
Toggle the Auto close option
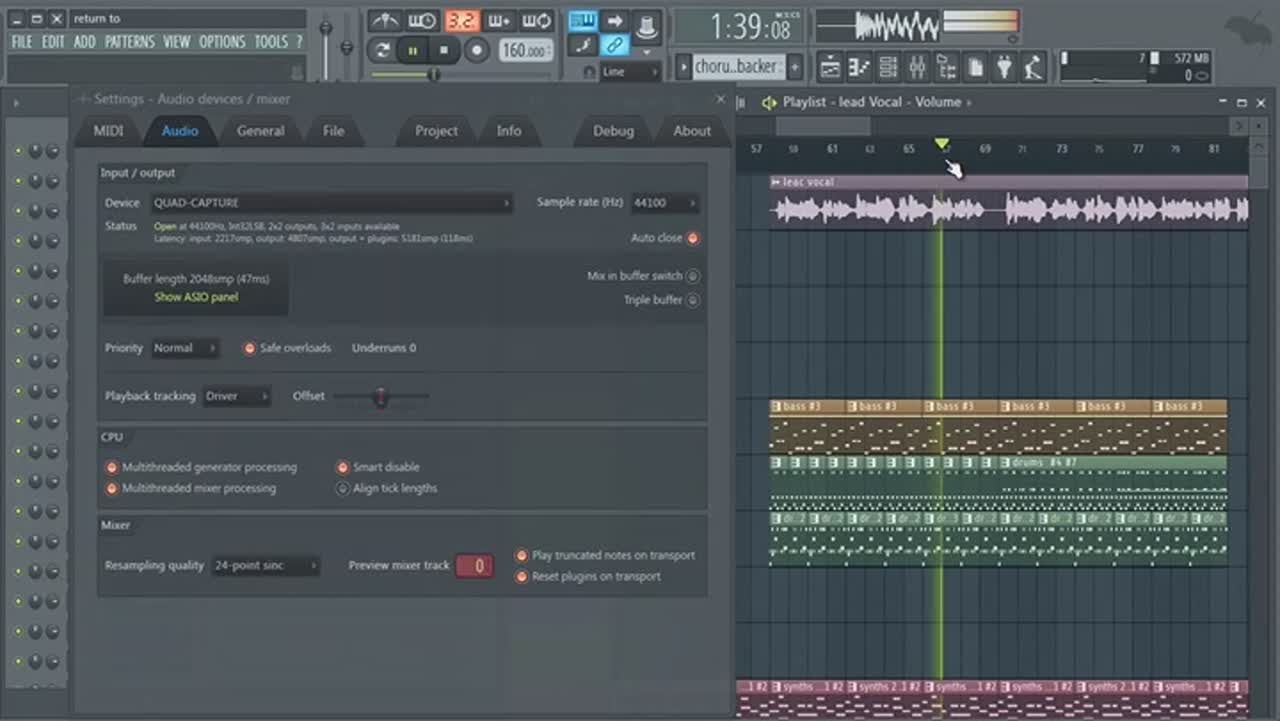pyautogui.click(x=692, y=238)
